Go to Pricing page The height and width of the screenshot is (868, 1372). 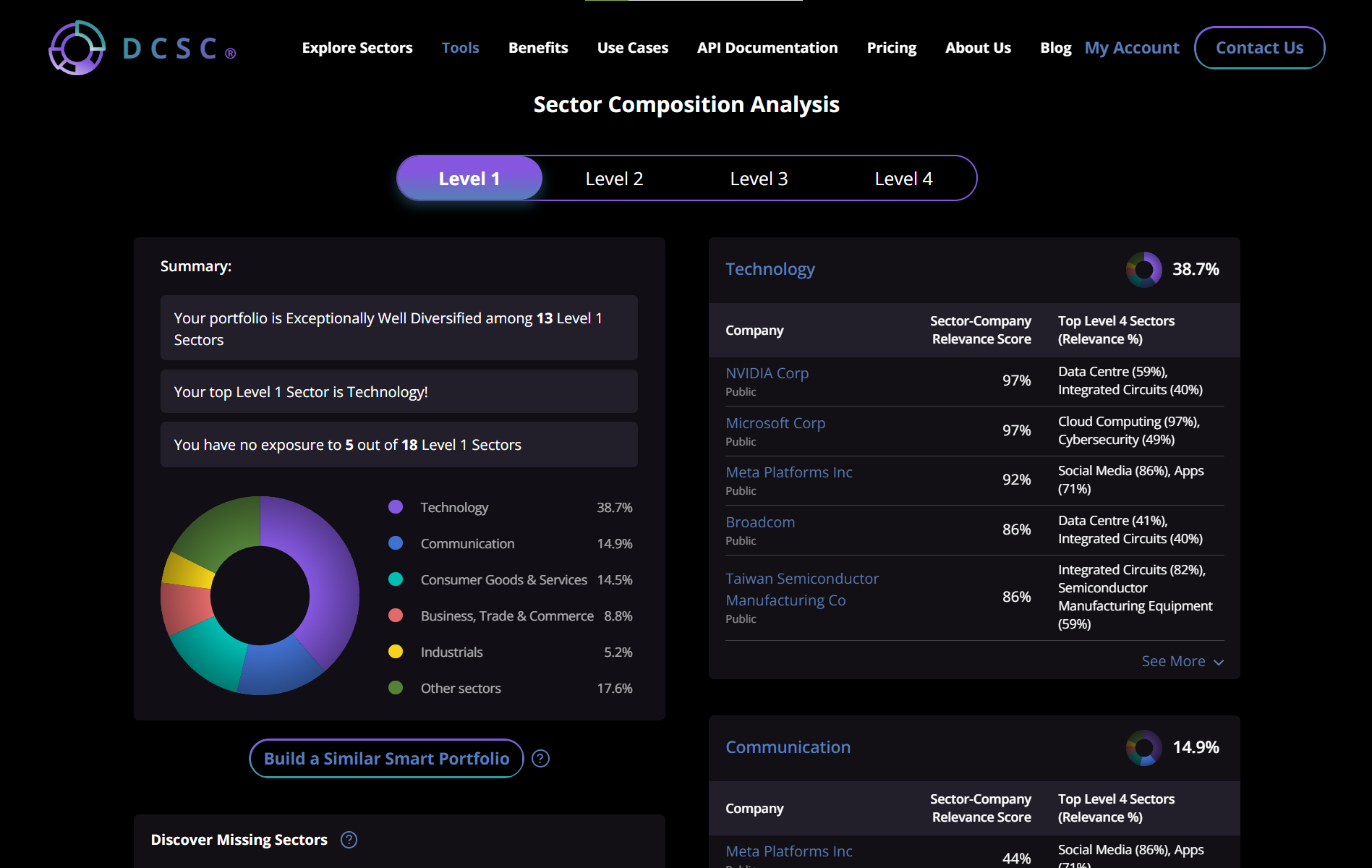point(892,48)
